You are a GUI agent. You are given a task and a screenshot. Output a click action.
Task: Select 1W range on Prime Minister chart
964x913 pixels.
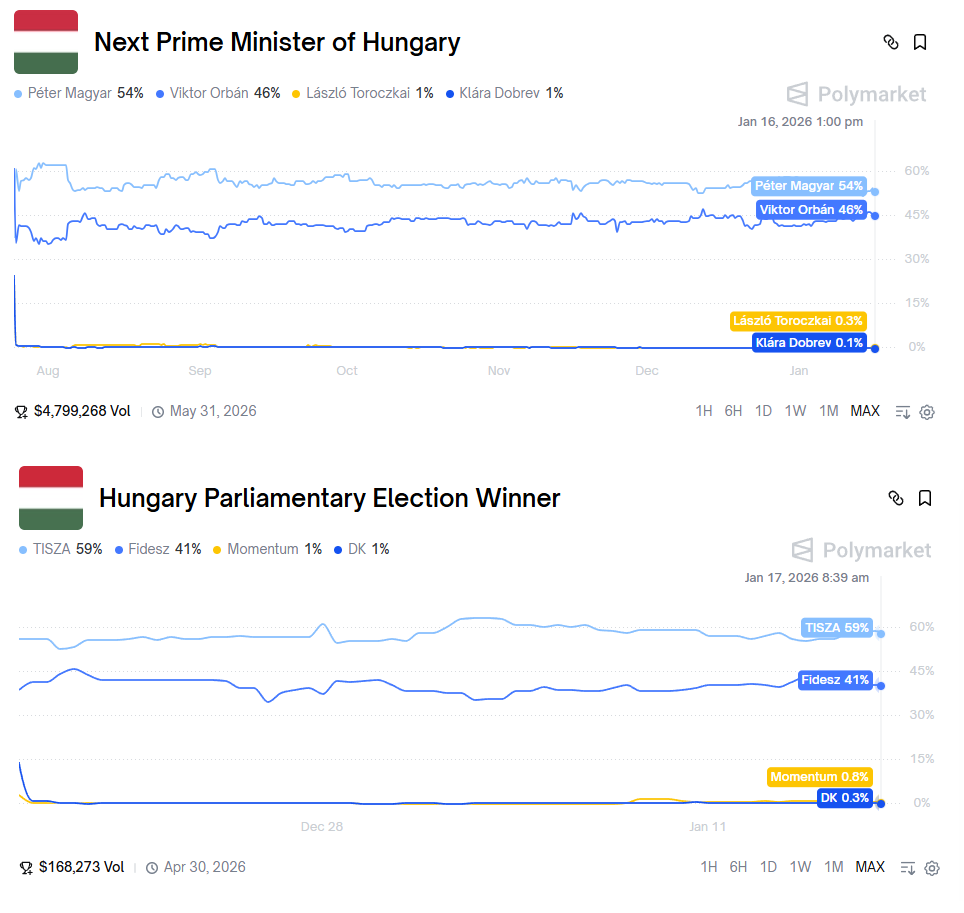[795, 411]
